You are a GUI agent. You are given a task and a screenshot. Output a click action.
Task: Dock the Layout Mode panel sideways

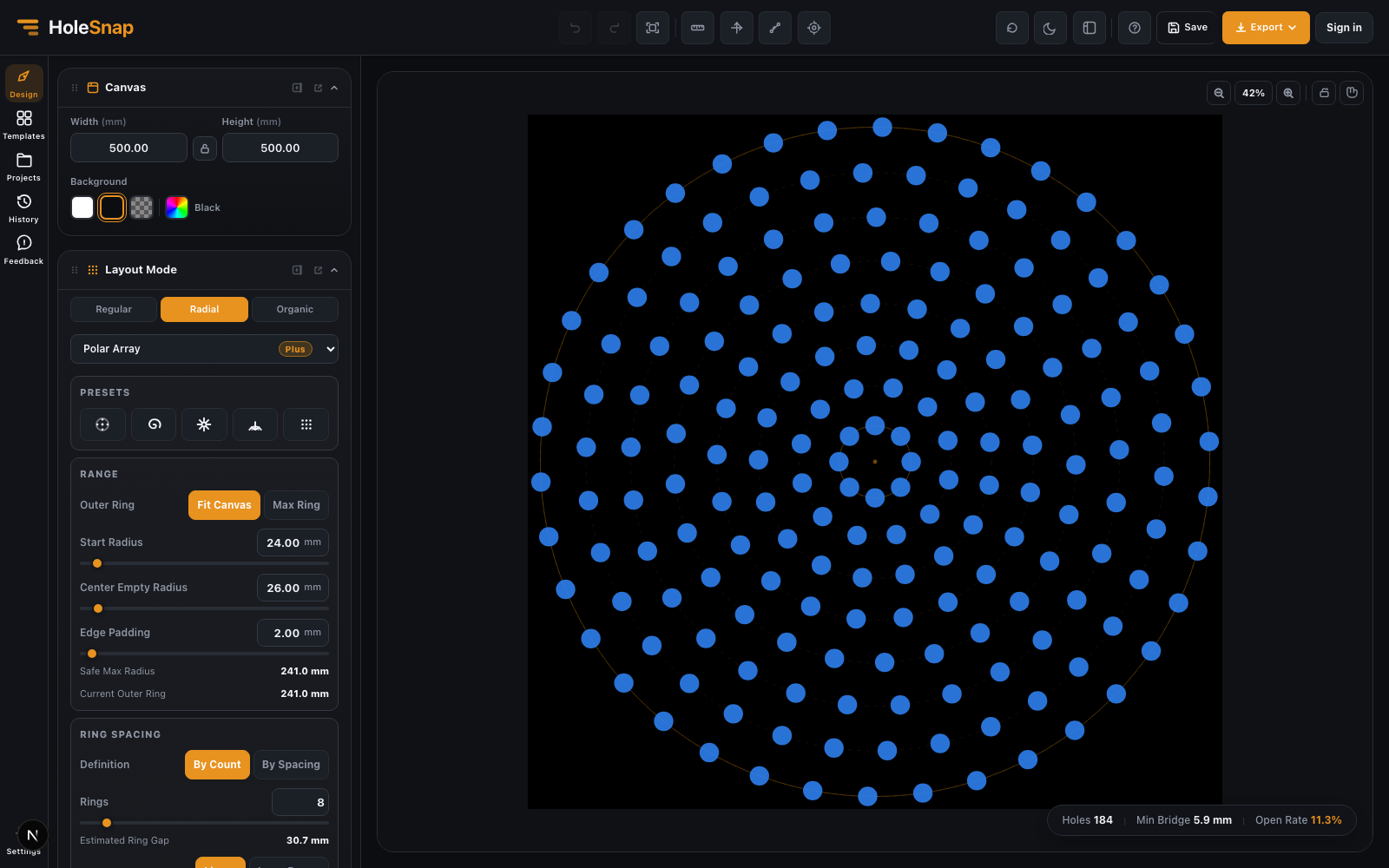pos(297,270)
